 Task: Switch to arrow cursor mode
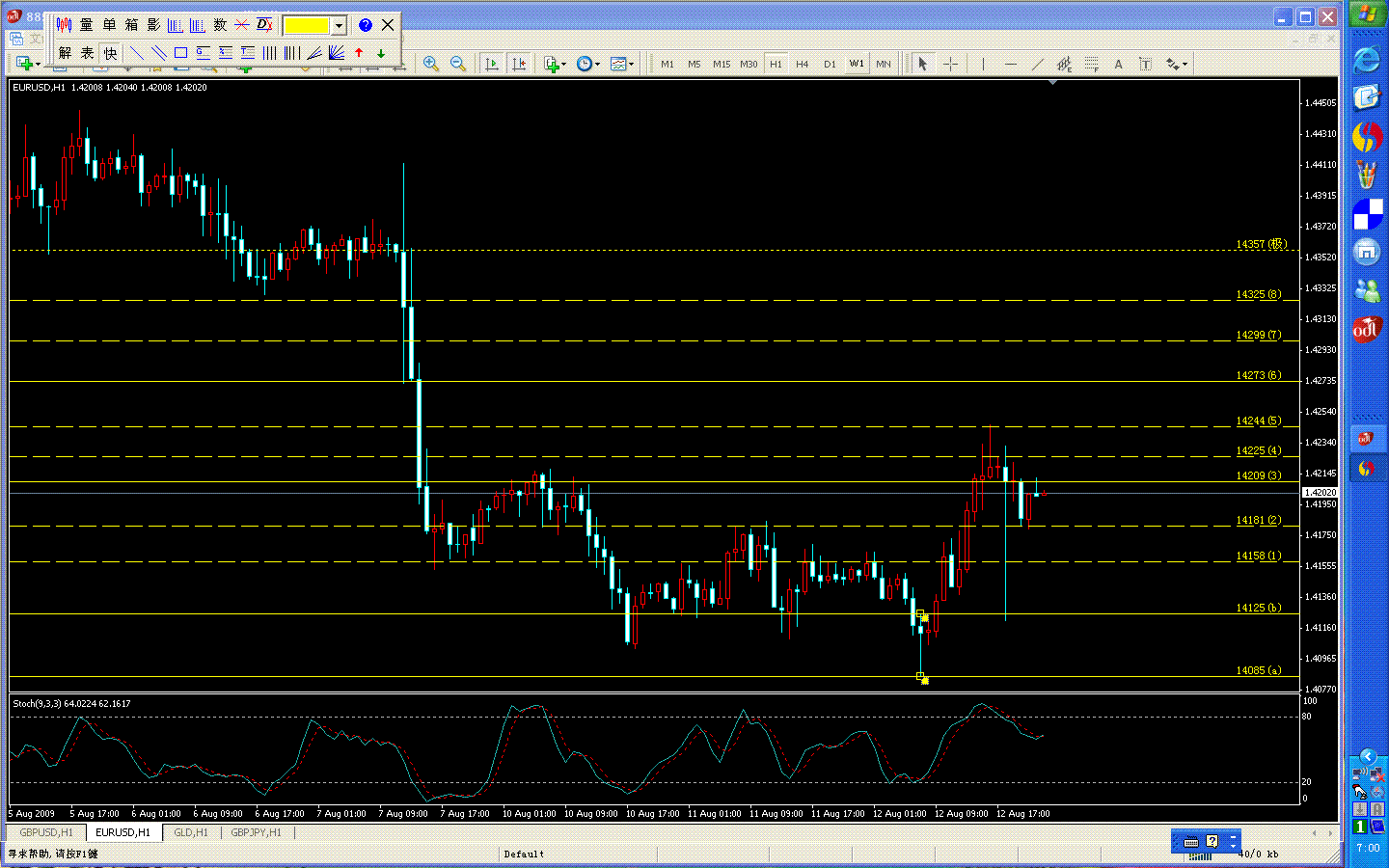click(x=922, y=64)
